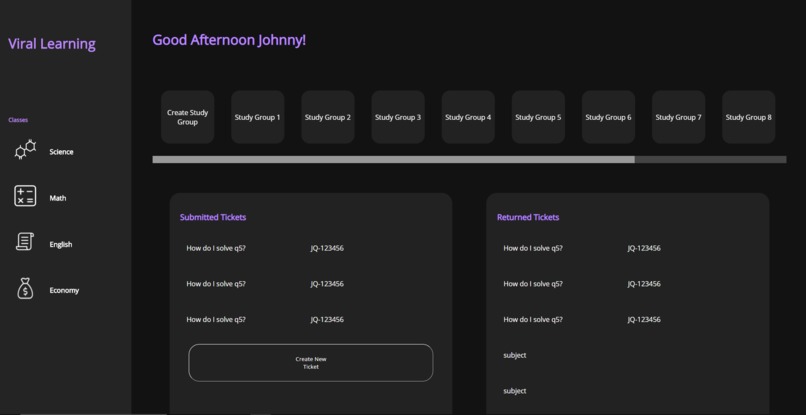Click the Submitted Tickets heading

pos(213,217)
